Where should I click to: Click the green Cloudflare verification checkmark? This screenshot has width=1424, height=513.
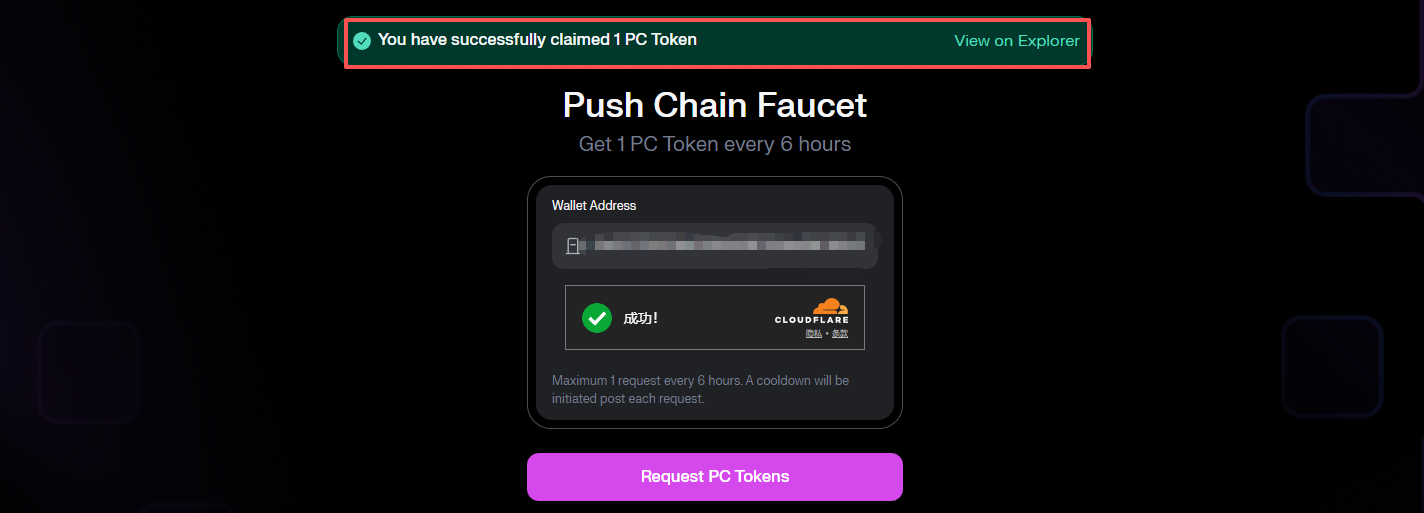597,318
